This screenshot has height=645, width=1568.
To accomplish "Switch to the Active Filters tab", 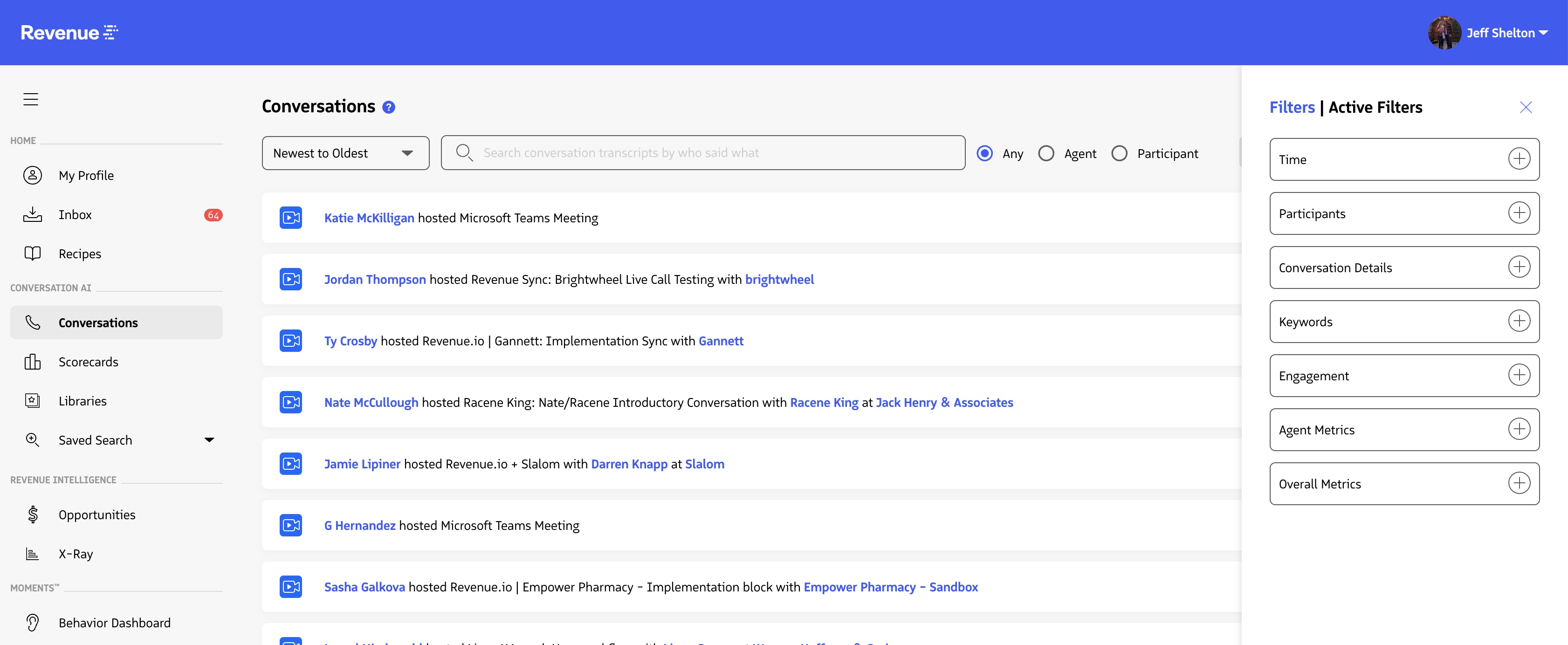I will (1375, 108).
